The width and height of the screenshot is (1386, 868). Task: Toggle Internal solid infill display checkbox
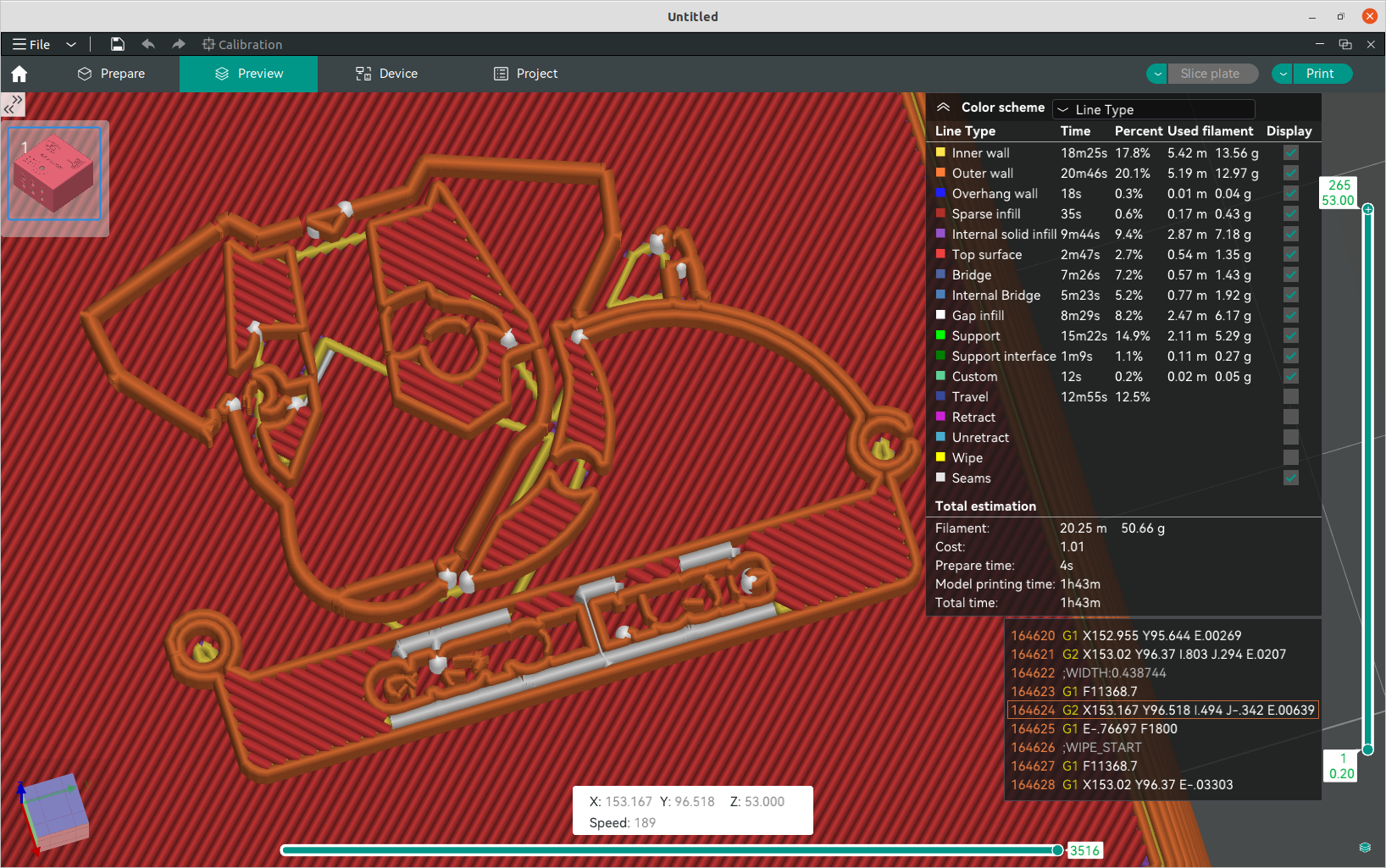(x=1291, y=234)
